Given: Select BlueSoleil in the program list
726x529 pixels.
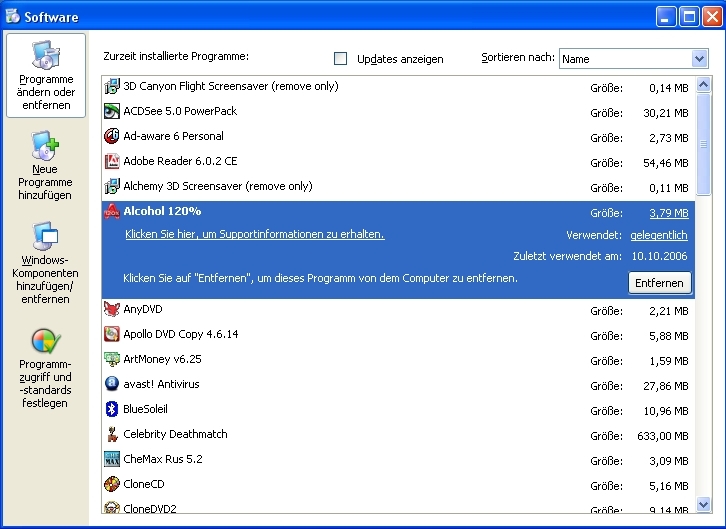Looking at the screenshot, I should tap(398, 410).
